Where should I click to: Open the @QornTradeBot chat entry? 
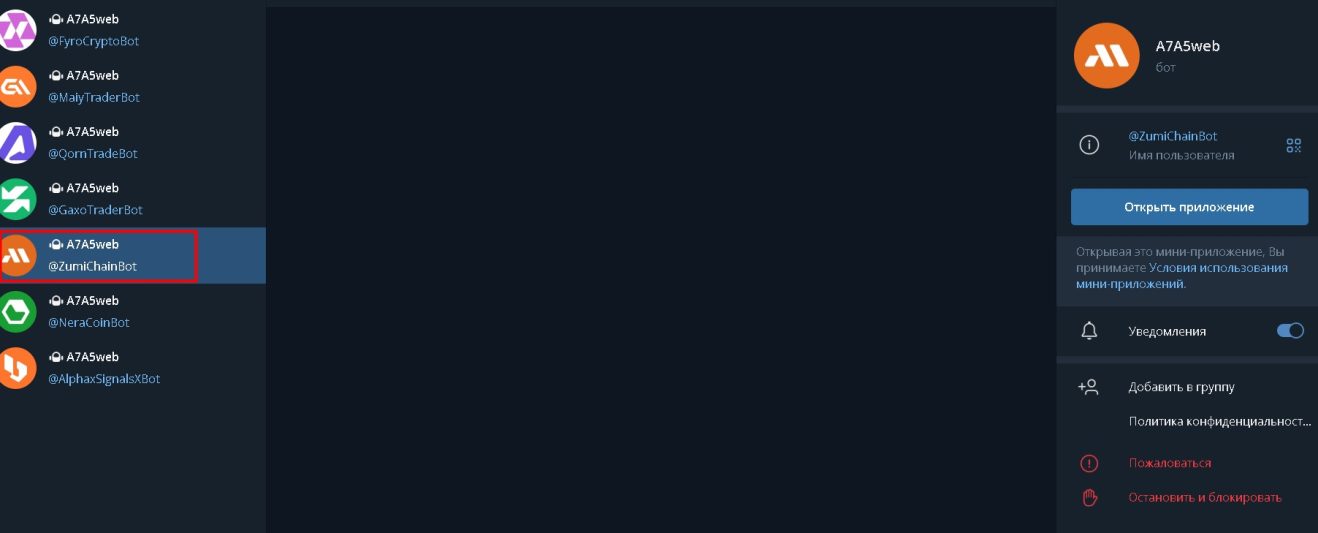(x=133, y=143)
